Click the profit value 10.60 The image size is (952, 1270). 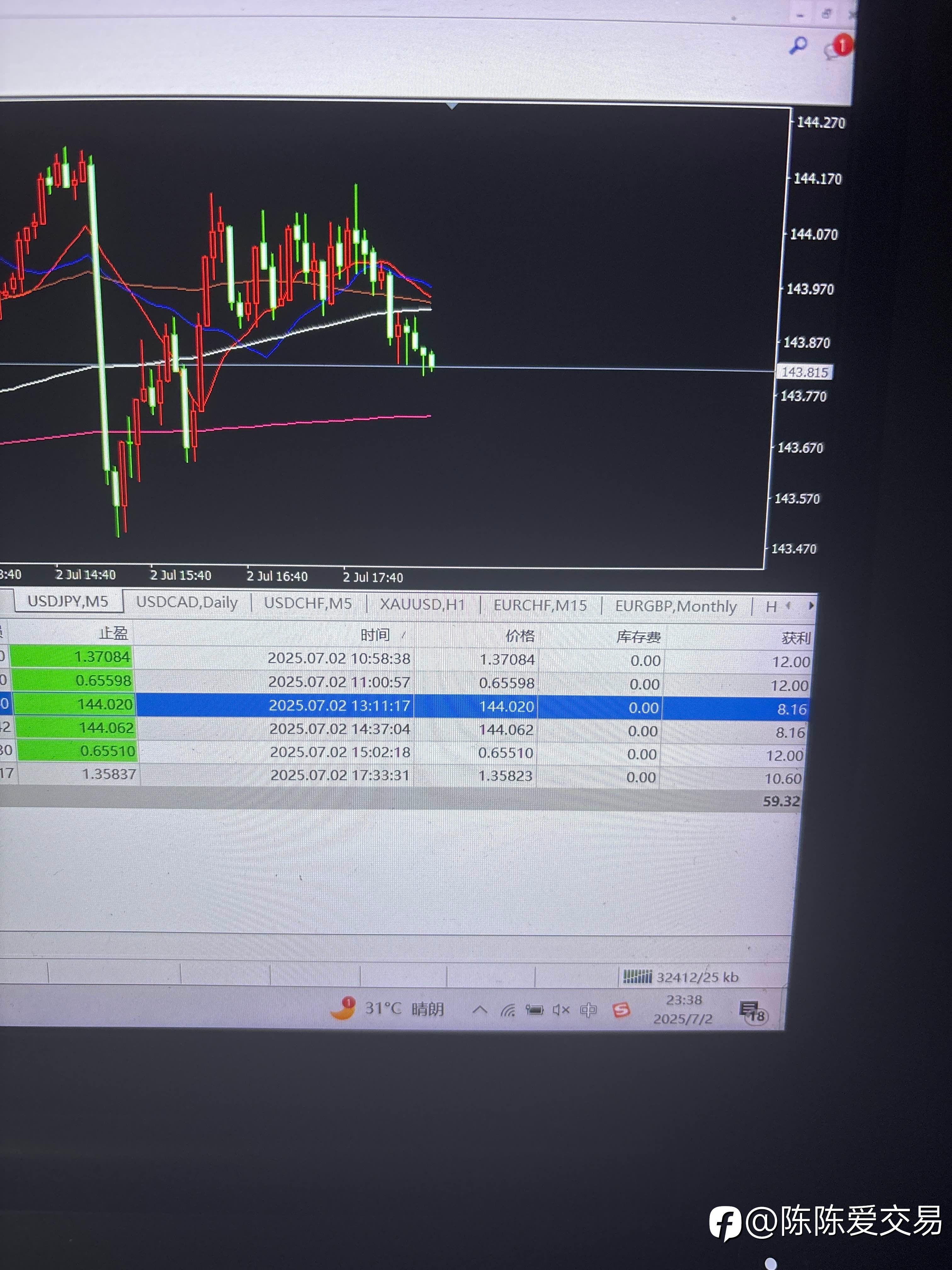click(x=783, y=779)
